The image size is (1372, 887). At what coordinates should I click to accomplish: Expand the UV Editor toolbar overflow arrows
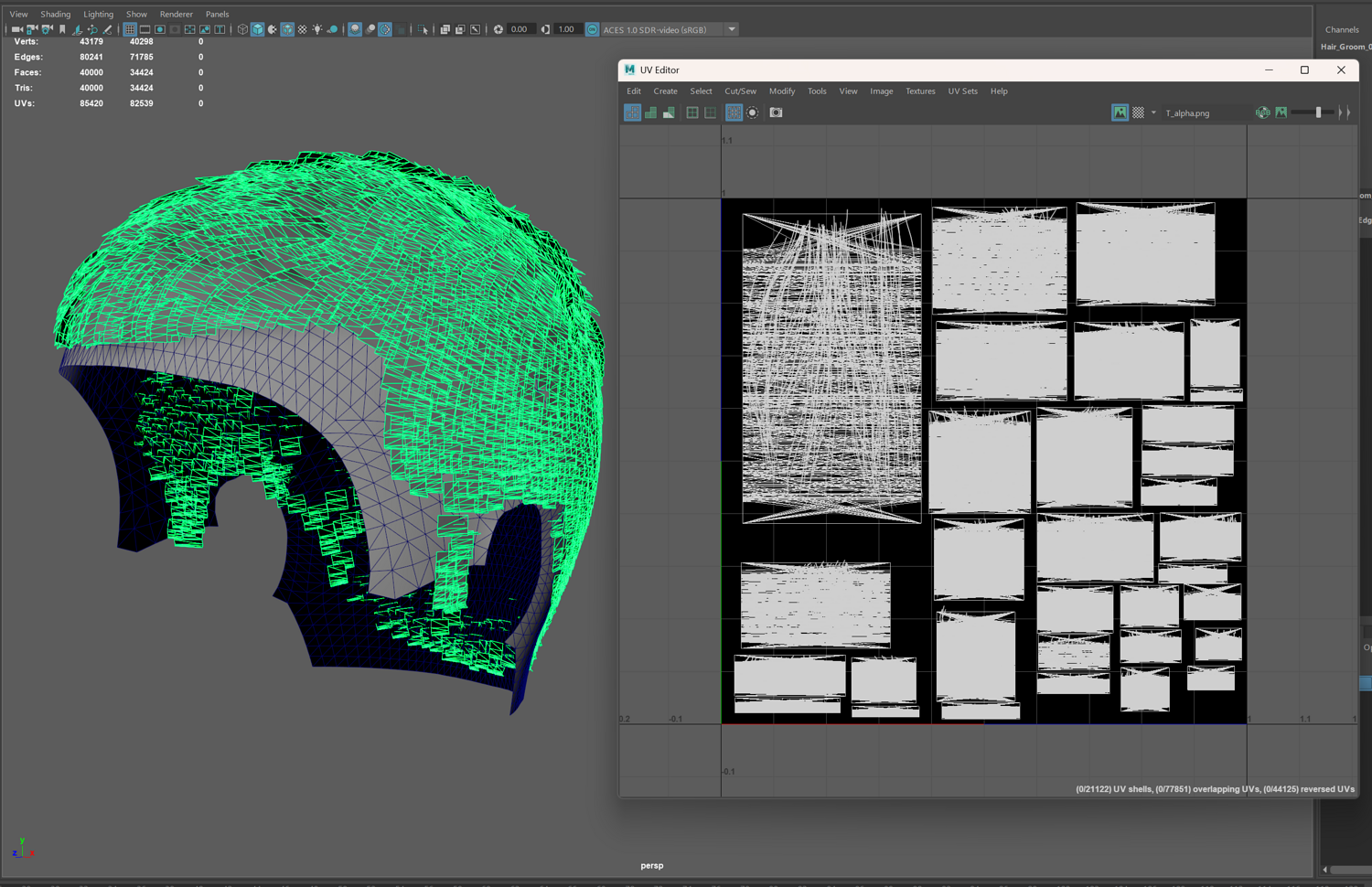pyautogui.click(x=1345, y=112)
